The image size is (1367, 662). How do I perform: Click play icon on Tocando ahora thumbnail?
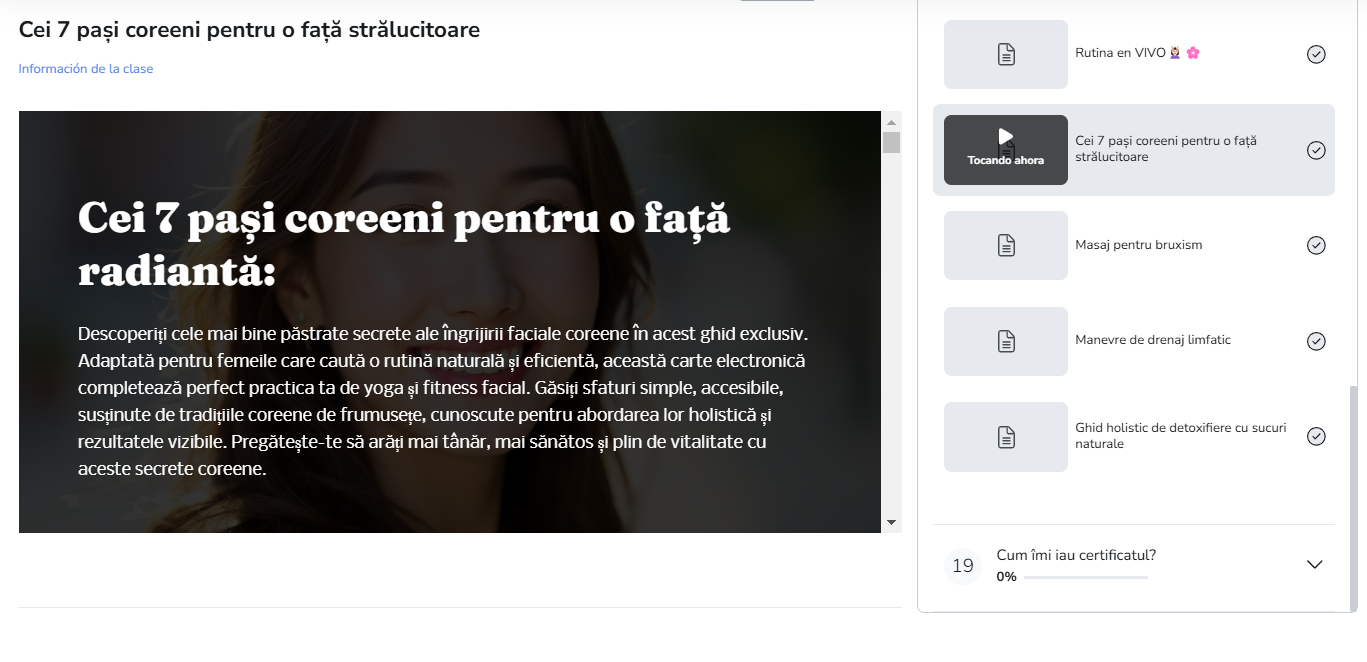coord(1006,136)
